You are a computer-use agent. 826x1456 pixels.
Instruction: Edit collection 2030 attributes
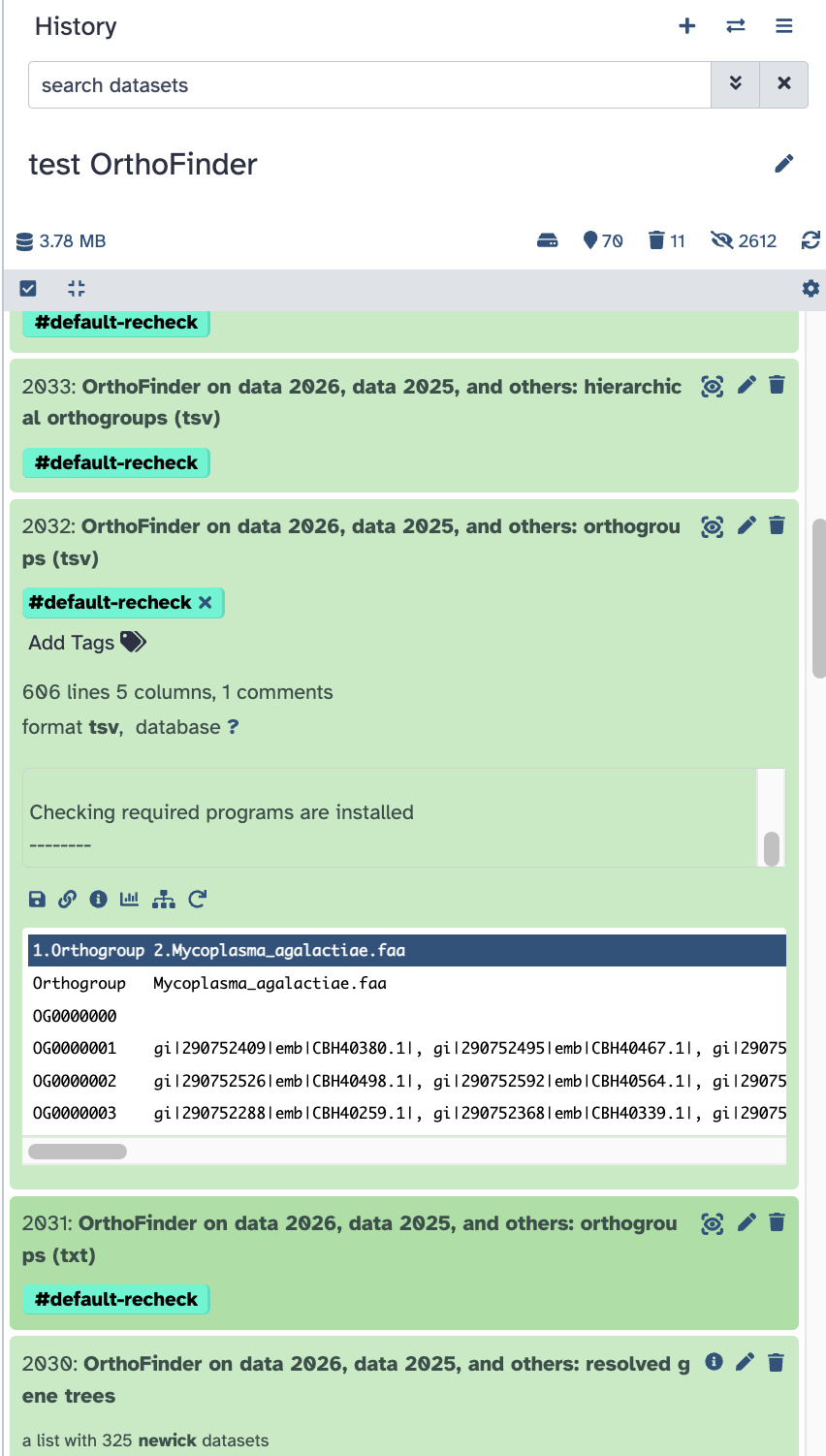point(745,1362)
